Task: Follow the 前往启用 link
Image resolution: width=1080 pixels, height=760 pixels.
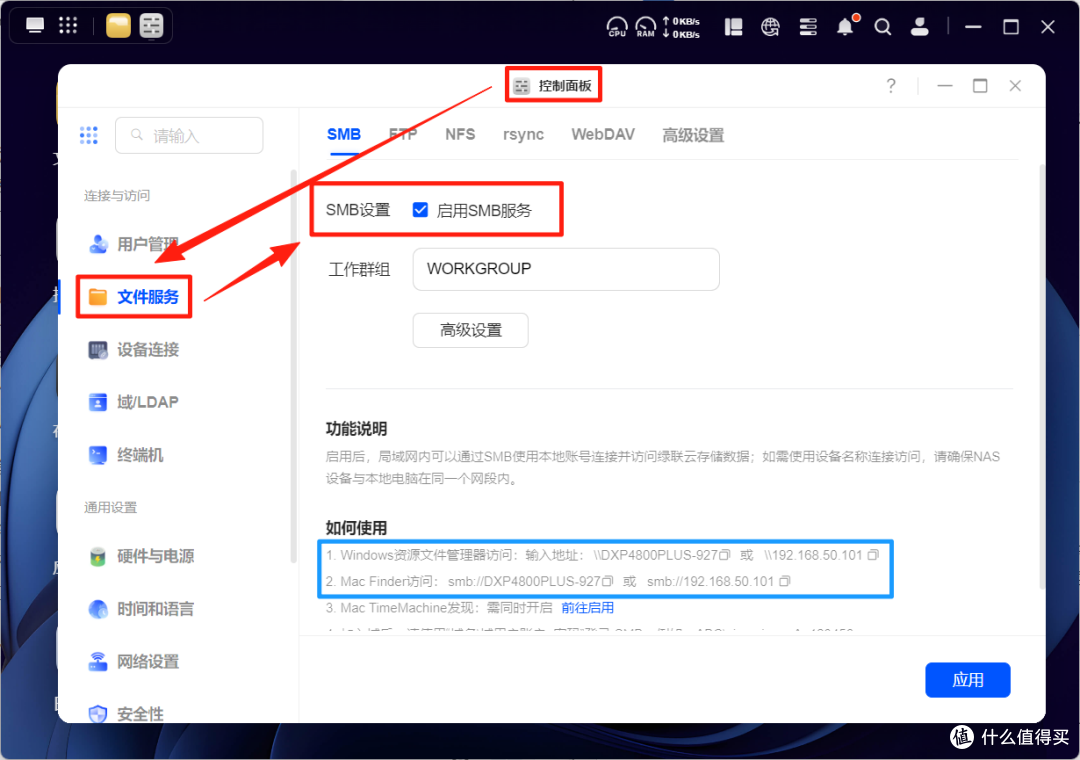Action: point(588,608)
